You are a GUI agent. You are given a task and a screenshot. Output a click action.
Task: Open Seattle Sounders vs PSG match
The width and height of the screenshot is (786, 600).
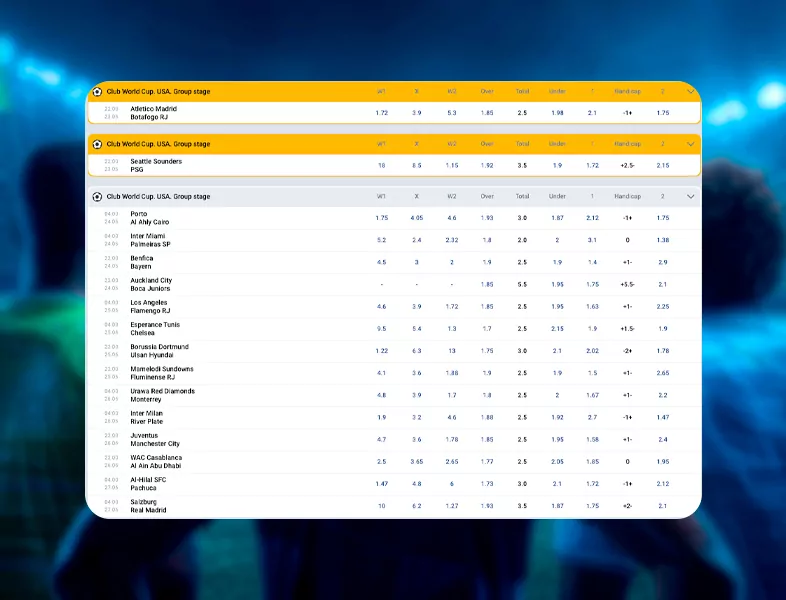tap(156, 165)
